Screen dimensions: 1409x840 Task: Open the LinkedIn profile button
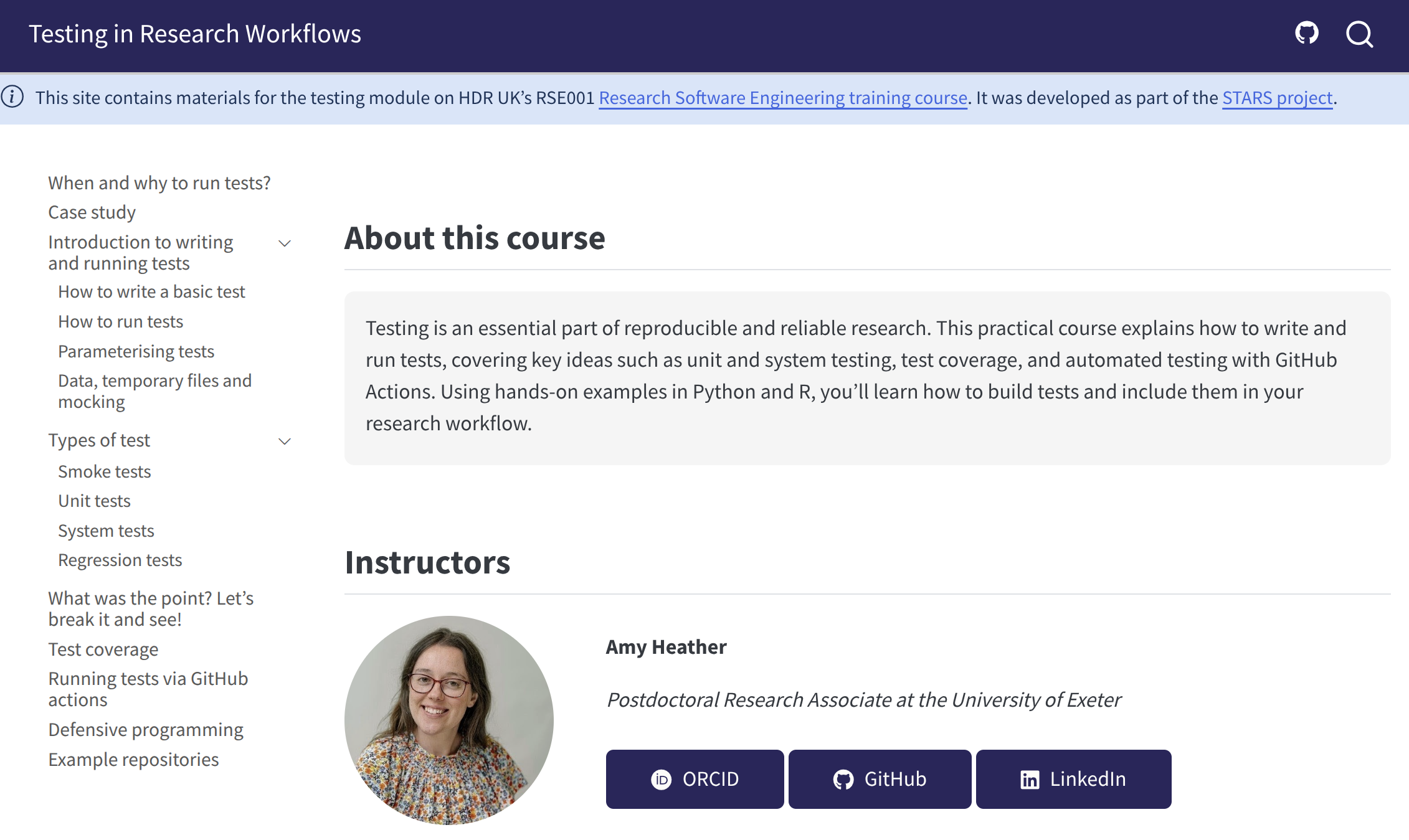click(1073, 779)
